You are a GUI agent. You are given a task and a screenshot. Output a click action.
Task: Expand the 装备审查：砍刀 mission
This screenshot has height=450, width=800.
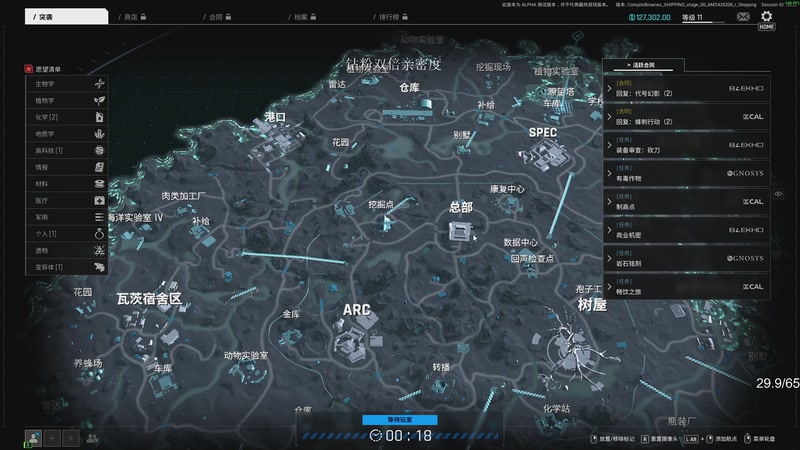coord(687,145)
